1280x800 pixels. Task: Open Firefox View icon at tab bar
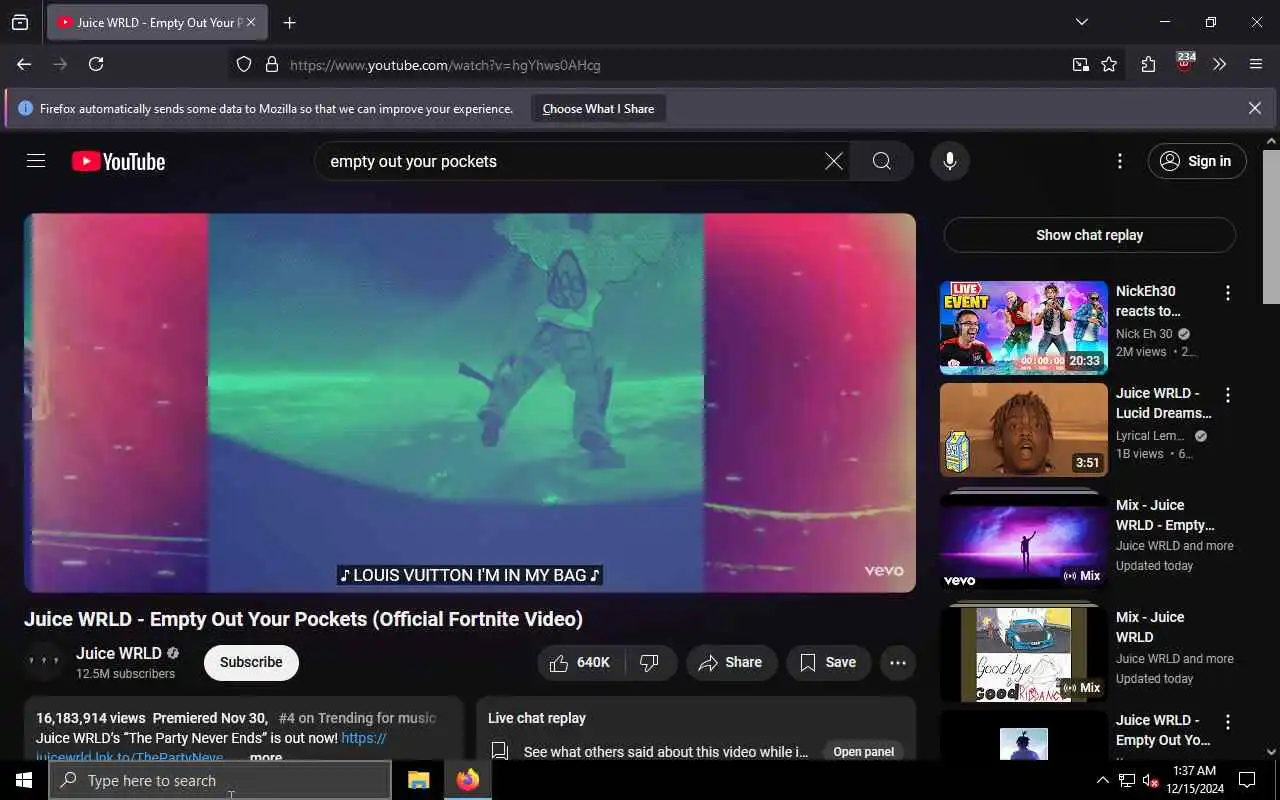click(x=20, y=23)
